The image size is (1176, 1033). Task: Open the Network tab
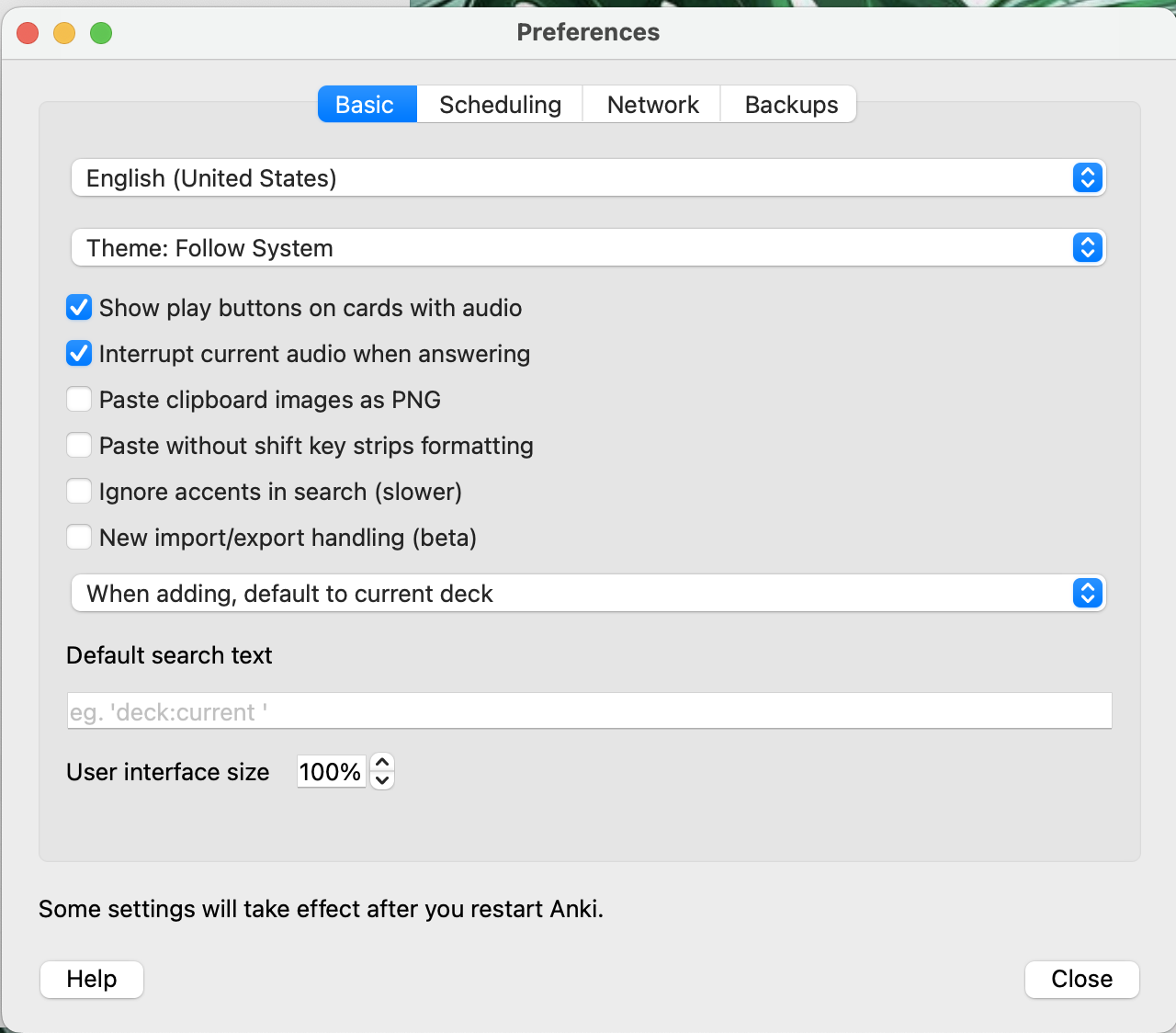(x=652, y=105)
